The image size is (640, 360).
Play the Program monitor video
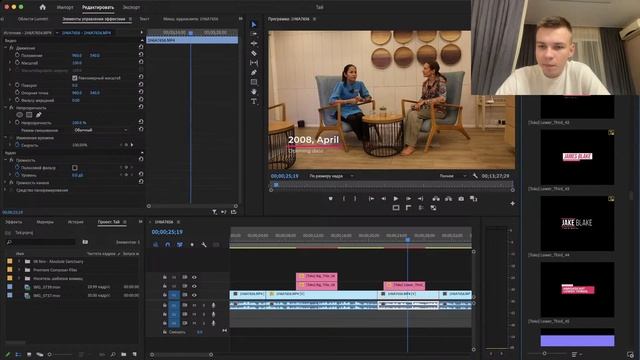point(396,199)
